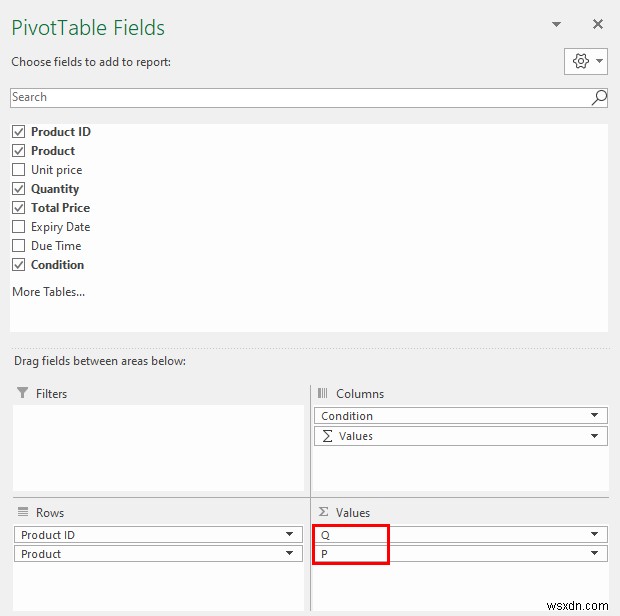The image size is (620, 616).
Task: Click the Rows area icon
Action: 23,512
